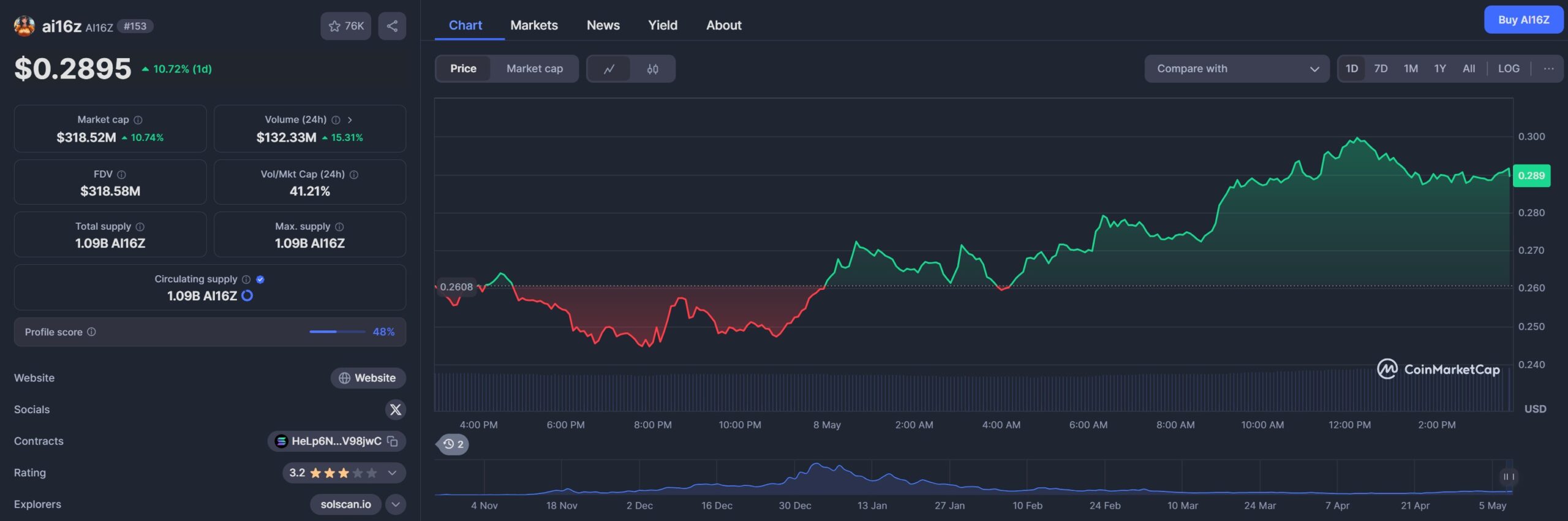Open the About tab
Viewport: 1568px width, 521px height.
point(723,25)
